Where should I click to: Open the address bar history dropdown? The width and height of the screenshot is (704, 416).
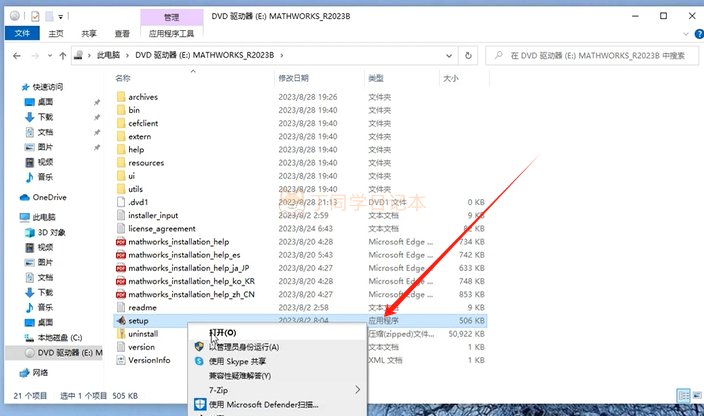(449, 56)
